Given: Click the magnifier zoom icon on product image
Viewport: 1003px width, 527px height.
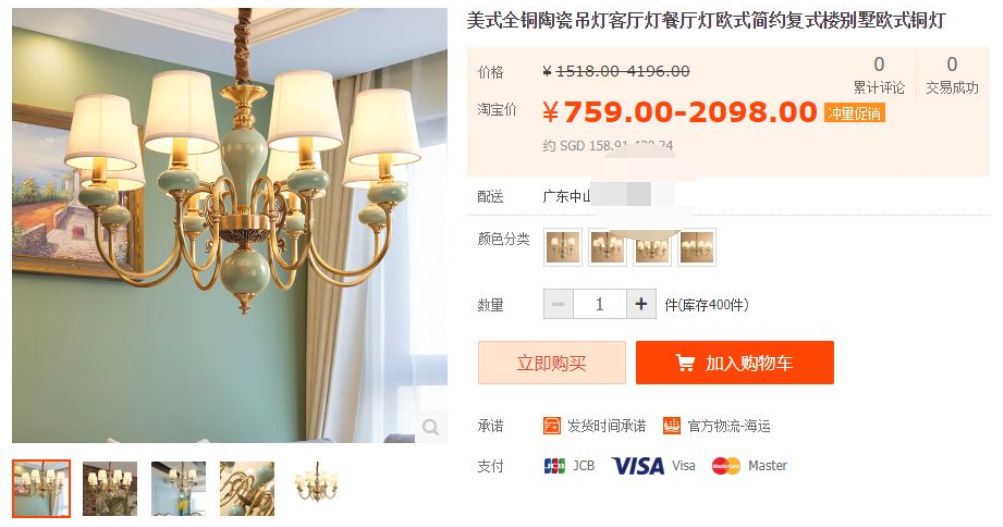Looking at the screenshot, I should 430,427.
